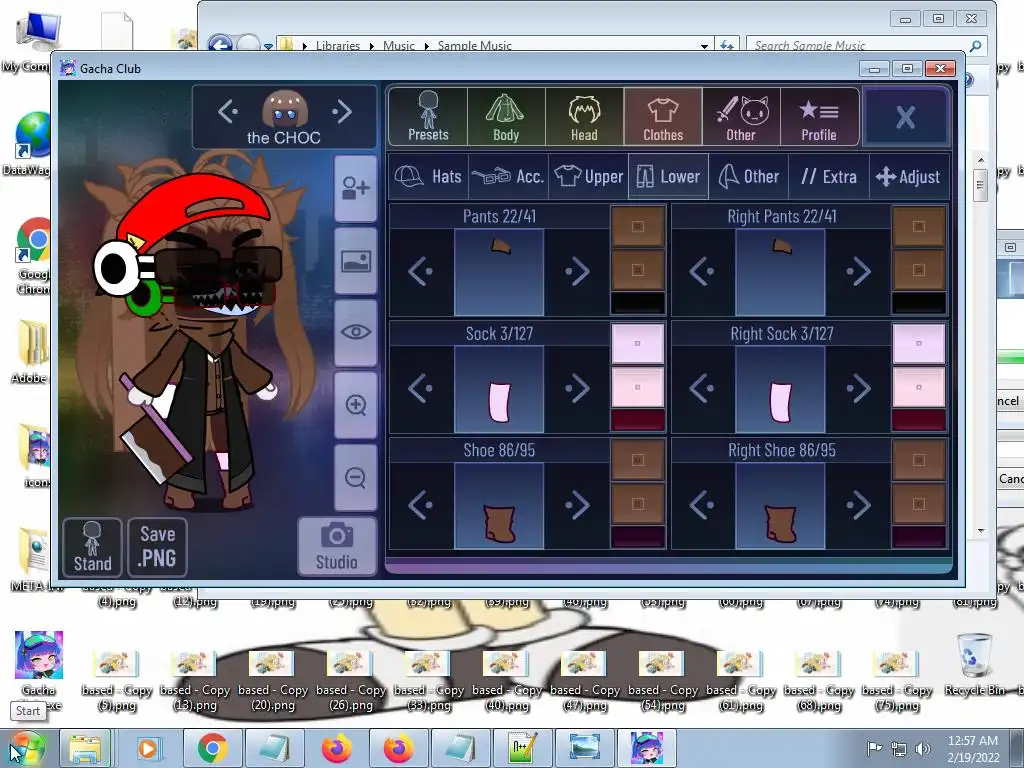Viewport: 1024px width, 768px height.
Task: Go to previous Sock style
Action: pos(421,389)
